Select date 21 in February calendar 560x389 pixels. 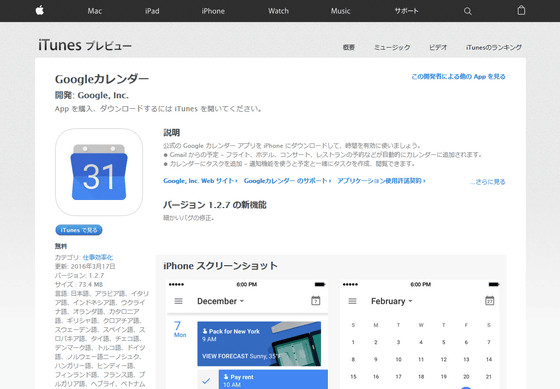click(x=489, y=376)
